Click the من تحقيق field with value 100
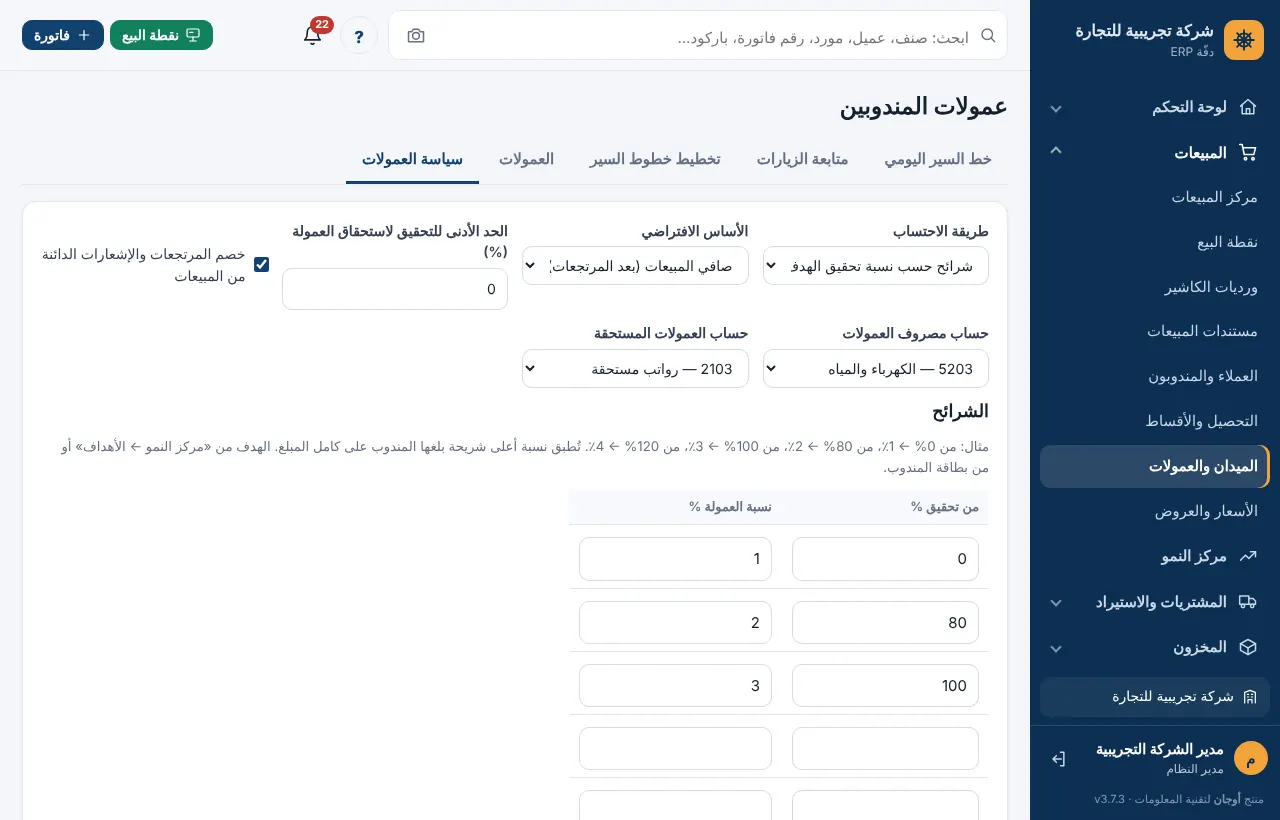Screen dimensions: 1280x820 tap(885, 685)
